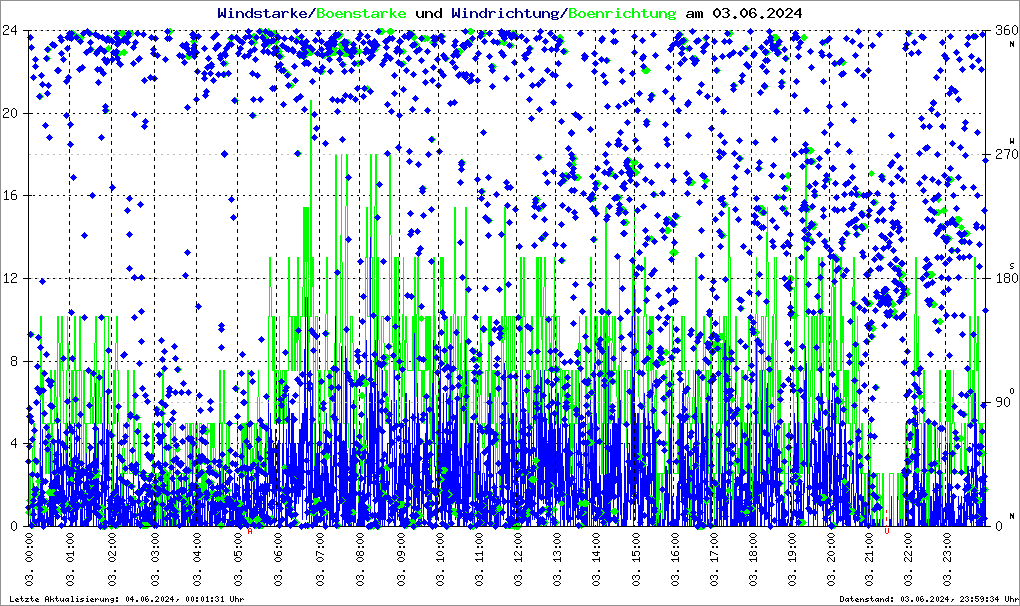This screenshot has width=1020, height=606.
Task: Click the 4 label on the wind speed axis
Action: pyautogui.click(x=13, y=443)
